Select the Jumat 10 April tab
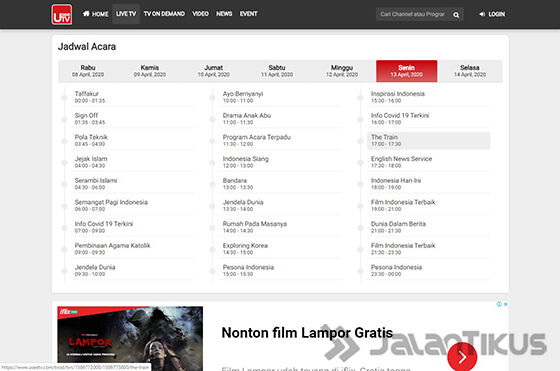The image size is (560, 371). pyautogui.click(x=214, y=71)
